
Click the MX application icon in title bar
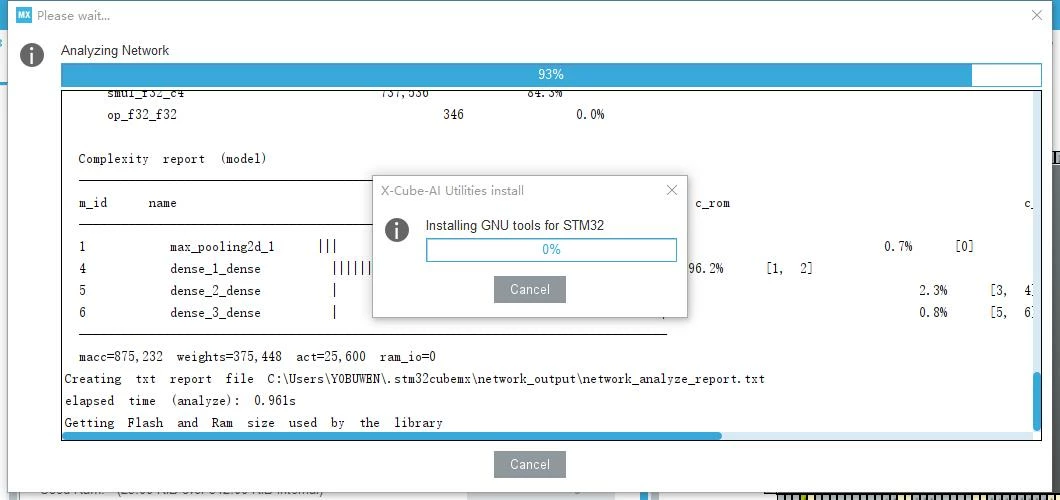click(24, 15)
